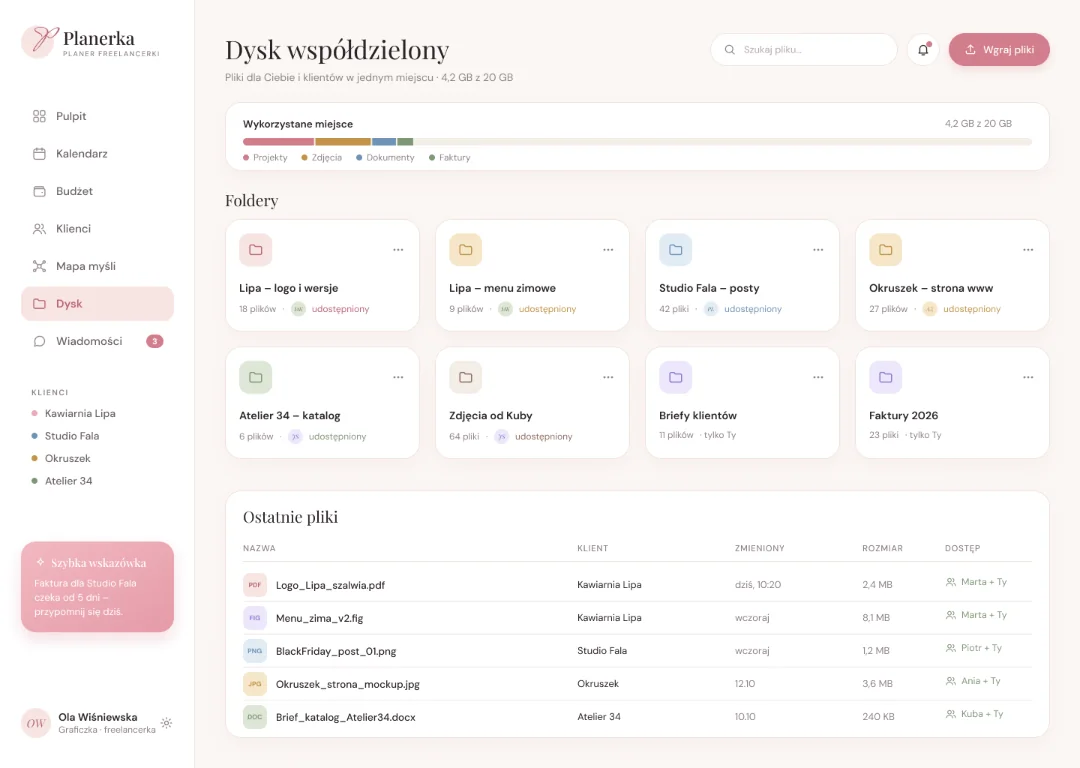The image size is (1080, 768).
Task: Open file Menu_zima_v2.fig
Action: click(320, 619)
